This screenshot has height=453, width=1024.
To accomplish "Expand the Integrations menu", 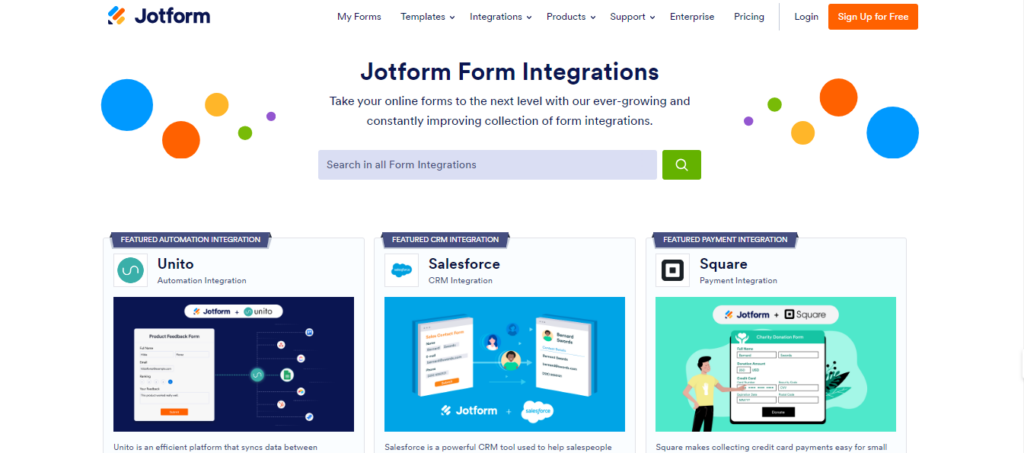I will click(501, 17).
